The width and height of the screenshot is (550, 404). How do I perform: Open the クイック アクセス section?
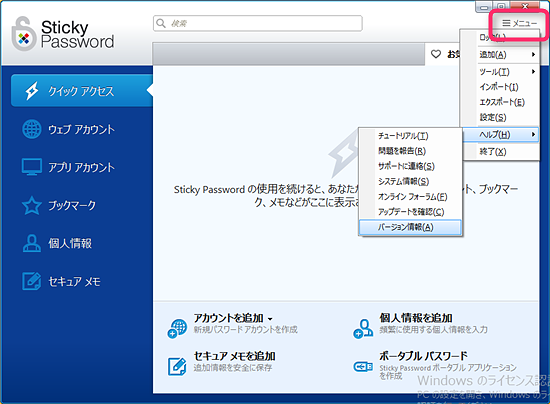click(x=82, y=91)
